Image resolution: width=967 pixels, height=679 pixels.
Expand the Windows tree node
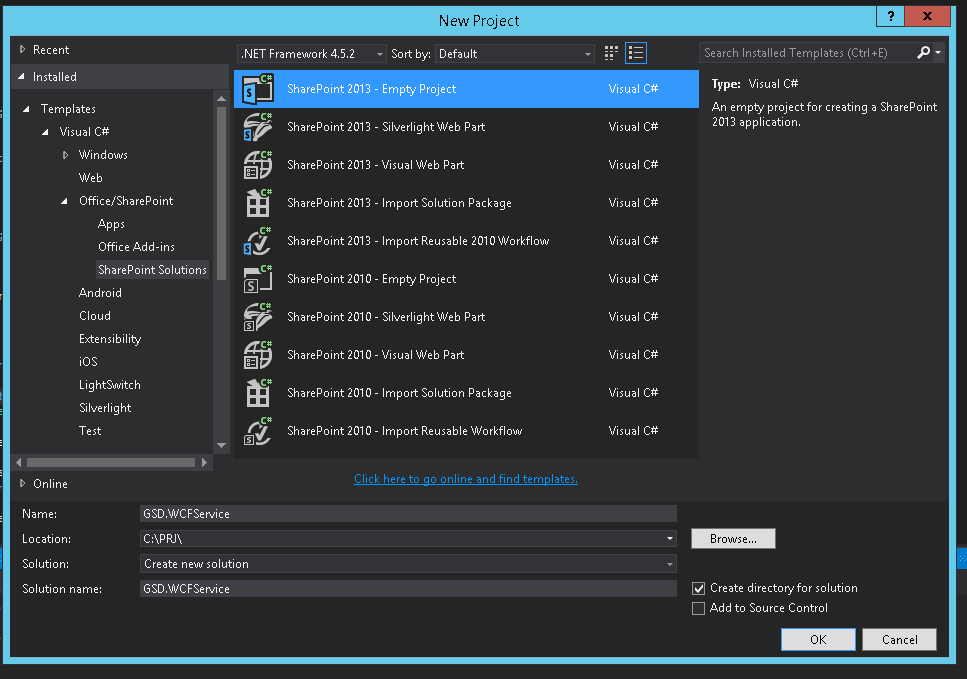pyautogui.click(x=66, y=155)
